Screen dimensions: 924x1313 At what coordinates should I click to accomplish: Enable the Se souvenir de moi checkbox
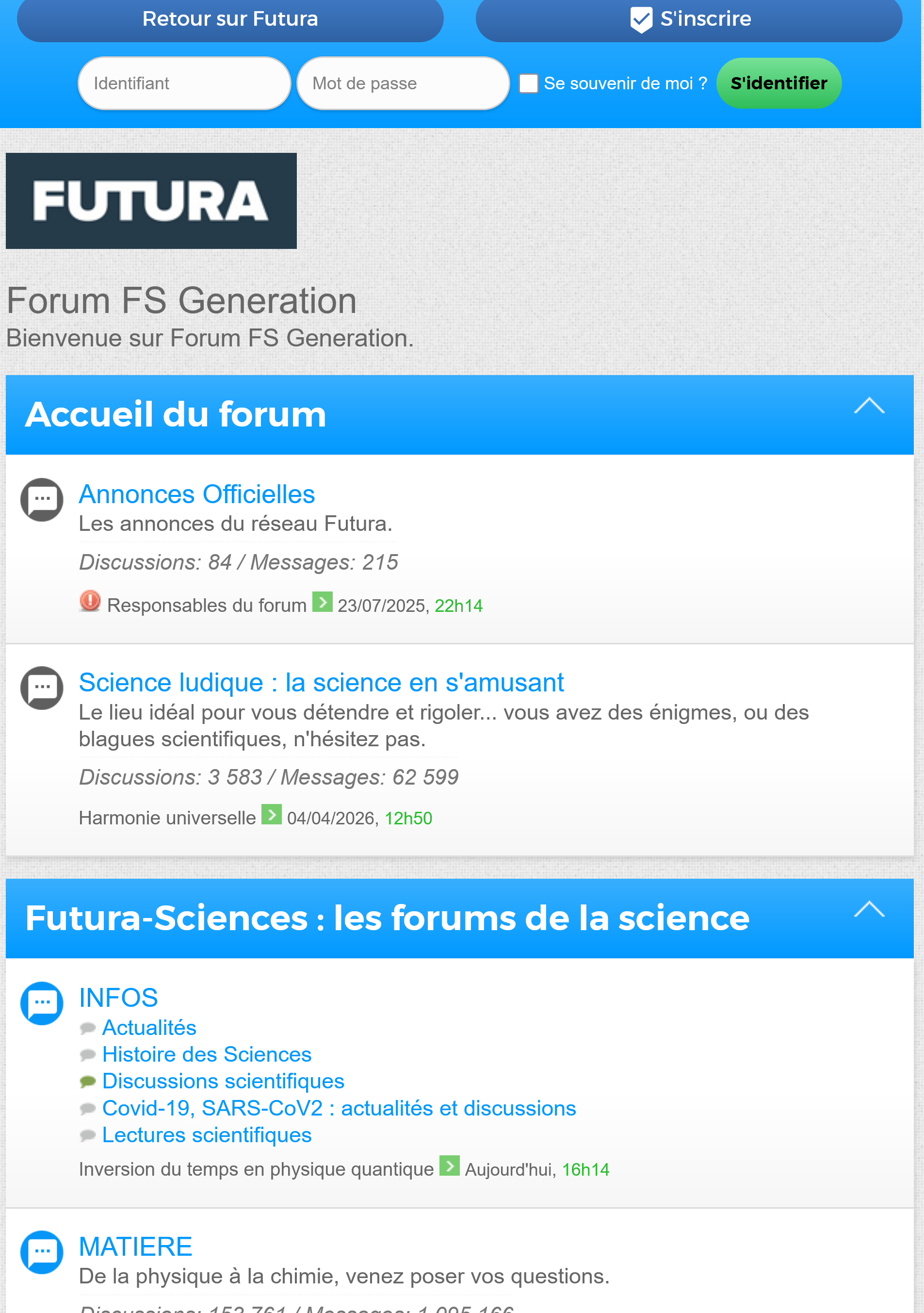(528, 83)
